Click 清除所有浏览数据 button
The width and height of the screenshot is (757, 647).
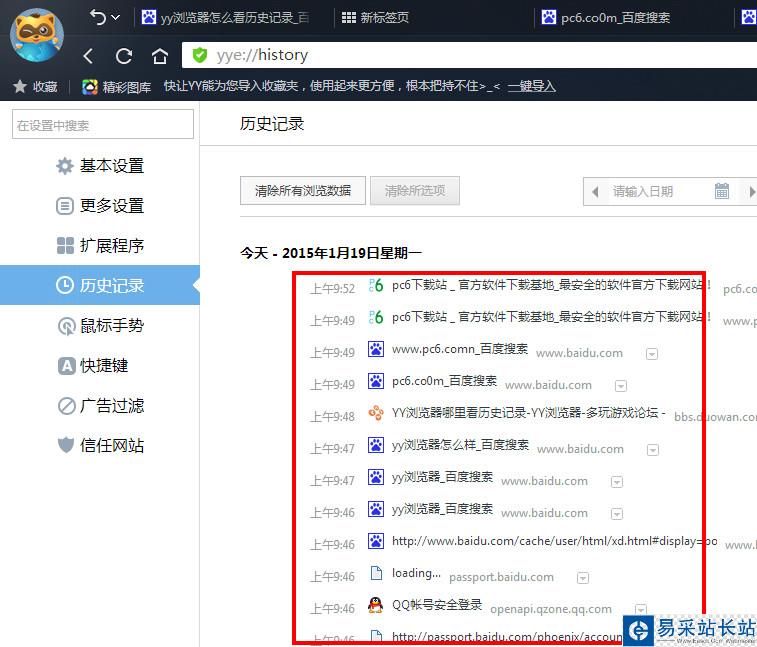pyautogui.click(x=303, y=191)
